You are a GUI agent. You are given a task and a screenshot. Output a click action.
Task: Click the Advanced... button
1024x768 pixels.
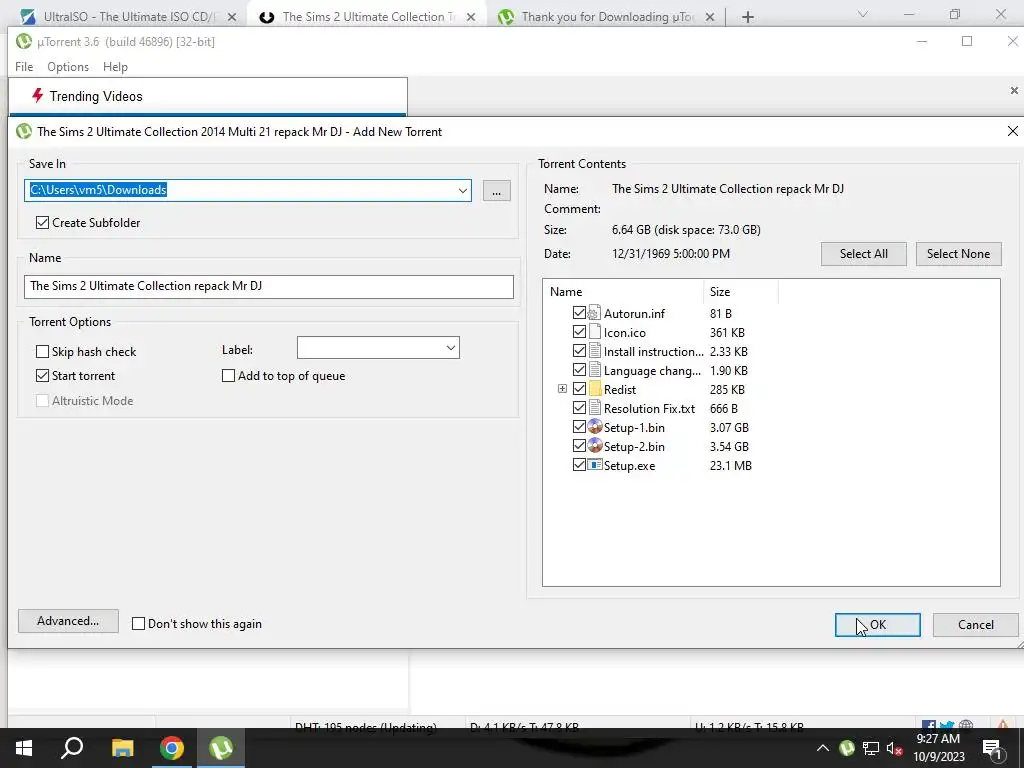[68, 621]
